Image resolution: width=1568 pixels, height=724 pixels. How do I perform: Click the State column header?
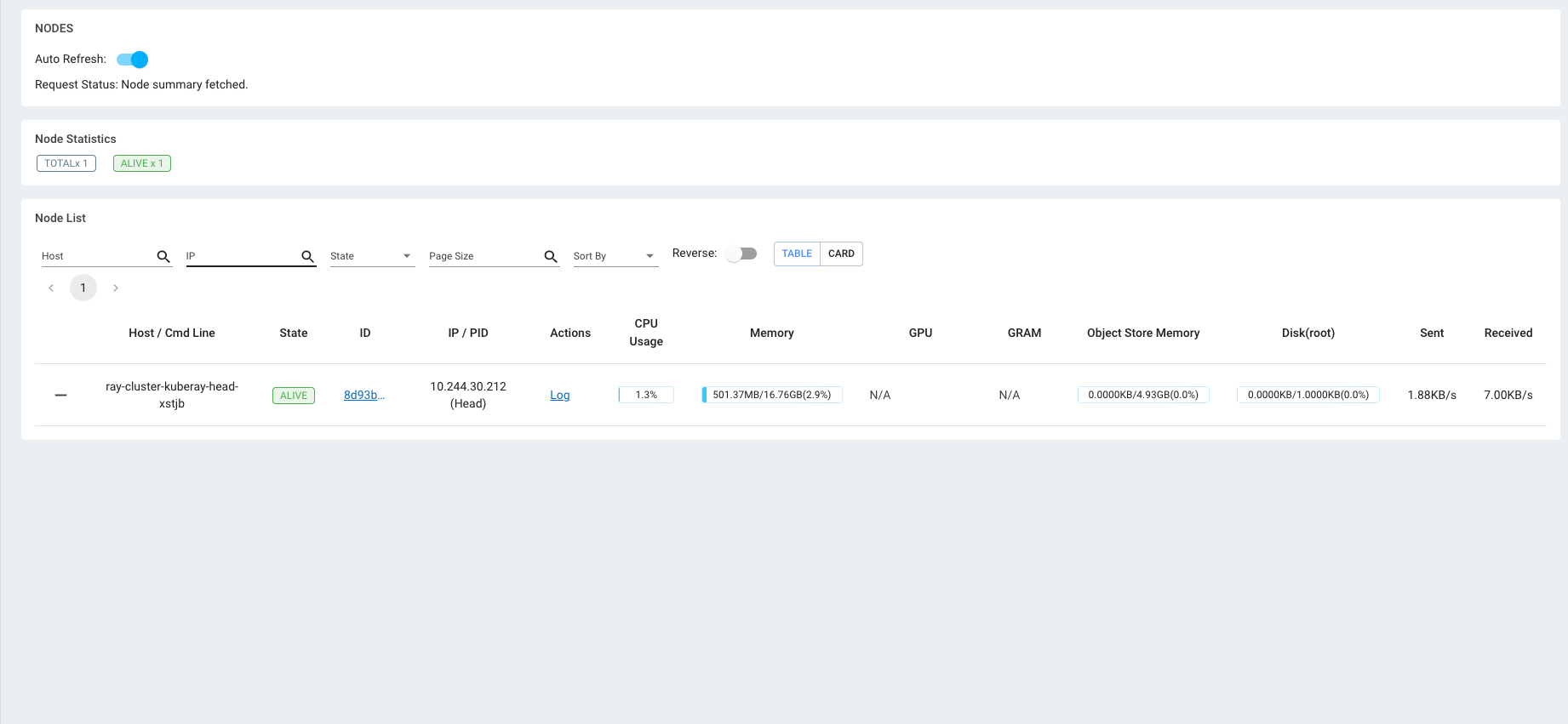tap(294, 333)
